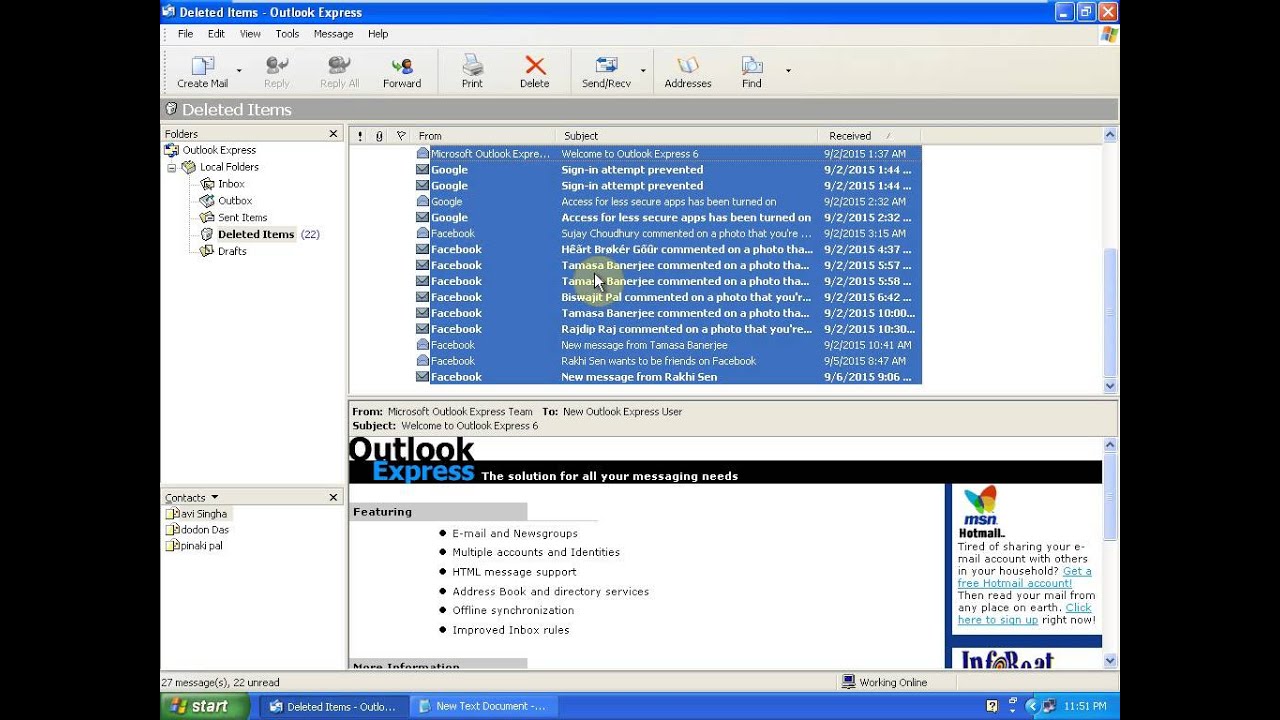Open the View menu
Viewport: 1280px width, 720px height.
tap(250, 34)
